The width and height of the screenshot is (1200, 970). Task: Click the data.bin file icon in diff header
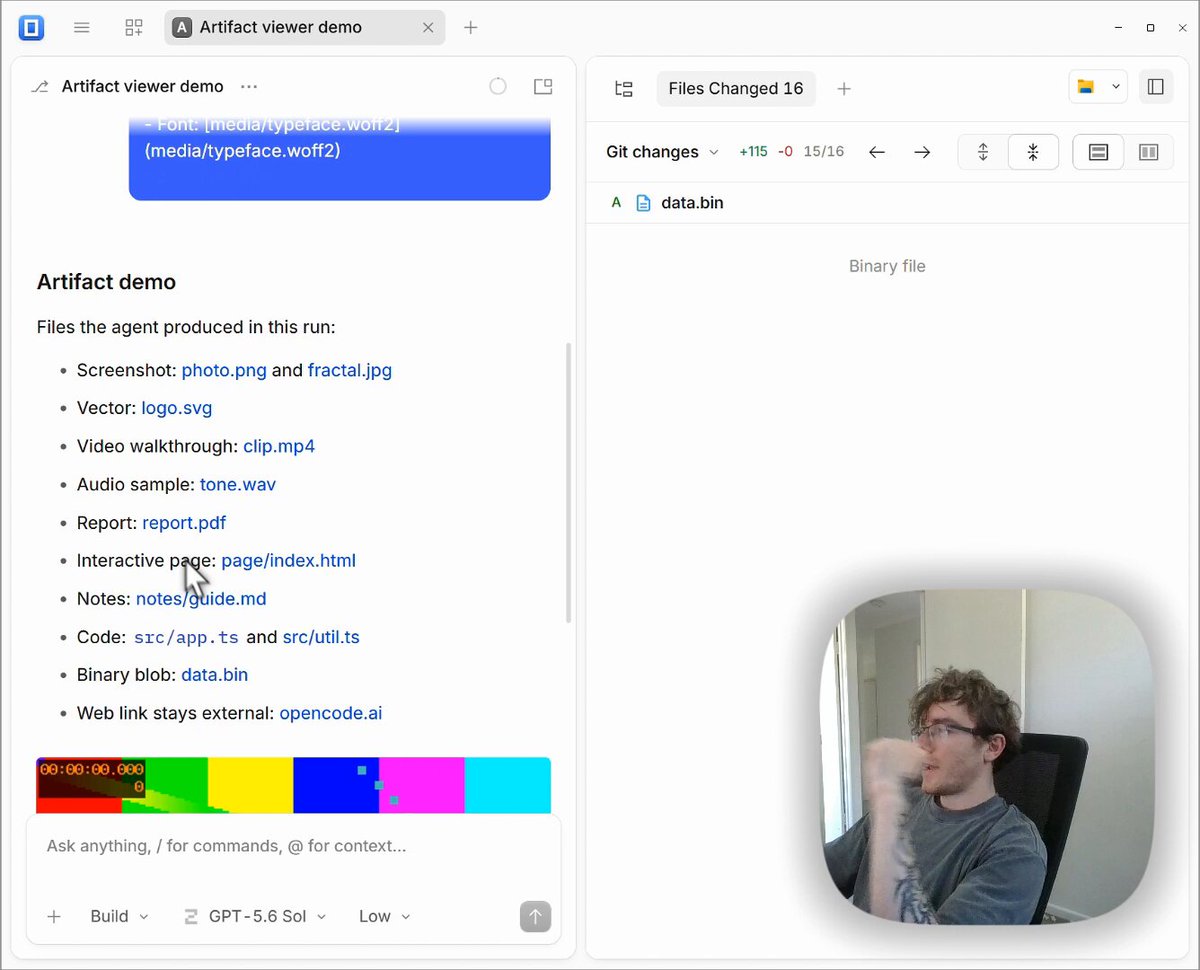(644, 203)
